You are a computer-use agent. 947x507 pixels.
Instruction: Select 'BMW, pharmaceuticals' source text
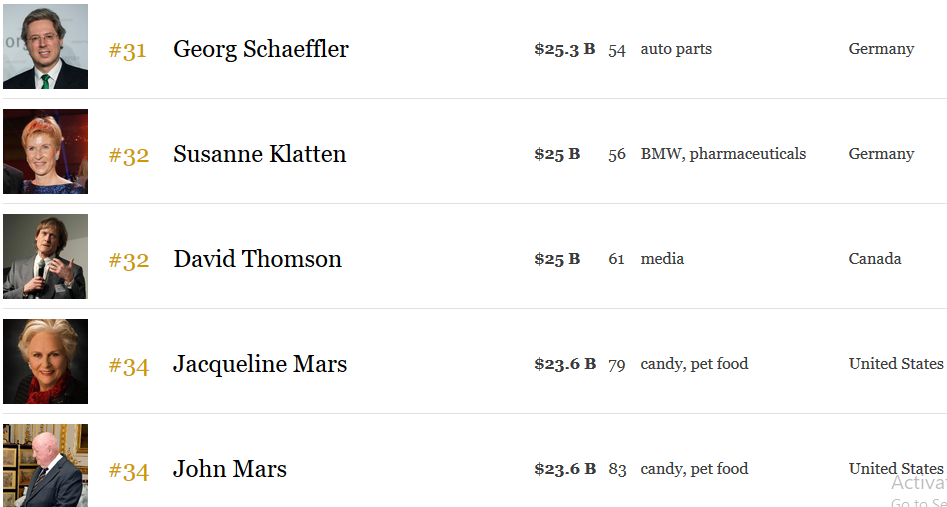724,154
